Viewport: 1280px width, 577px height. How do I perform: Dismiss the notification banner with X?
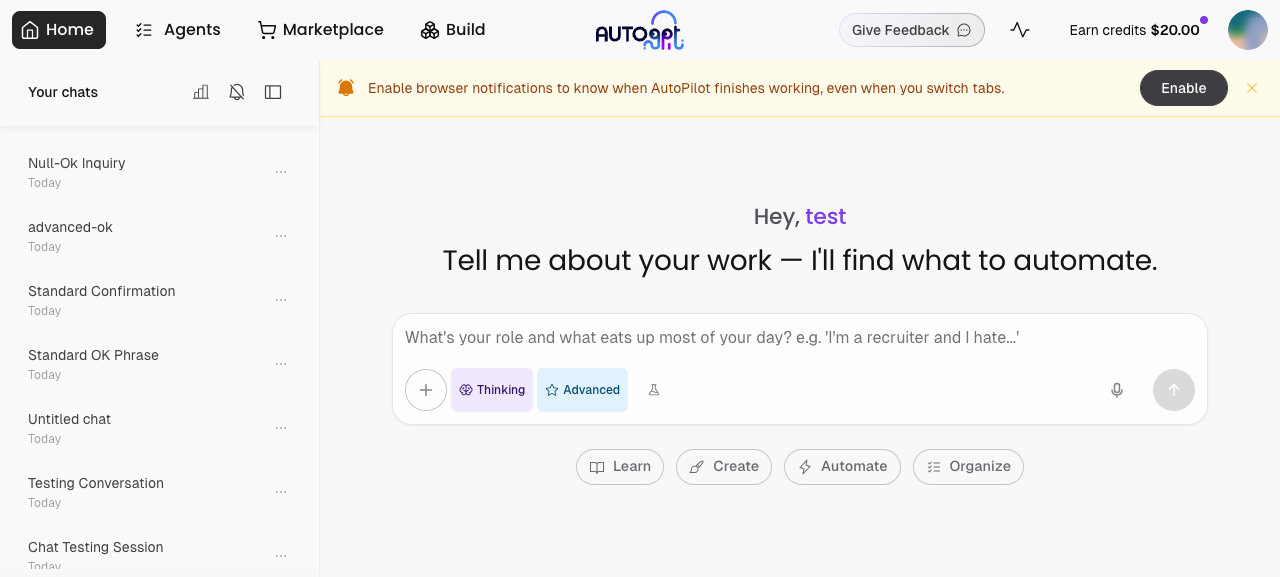(x=1252, y=88)
